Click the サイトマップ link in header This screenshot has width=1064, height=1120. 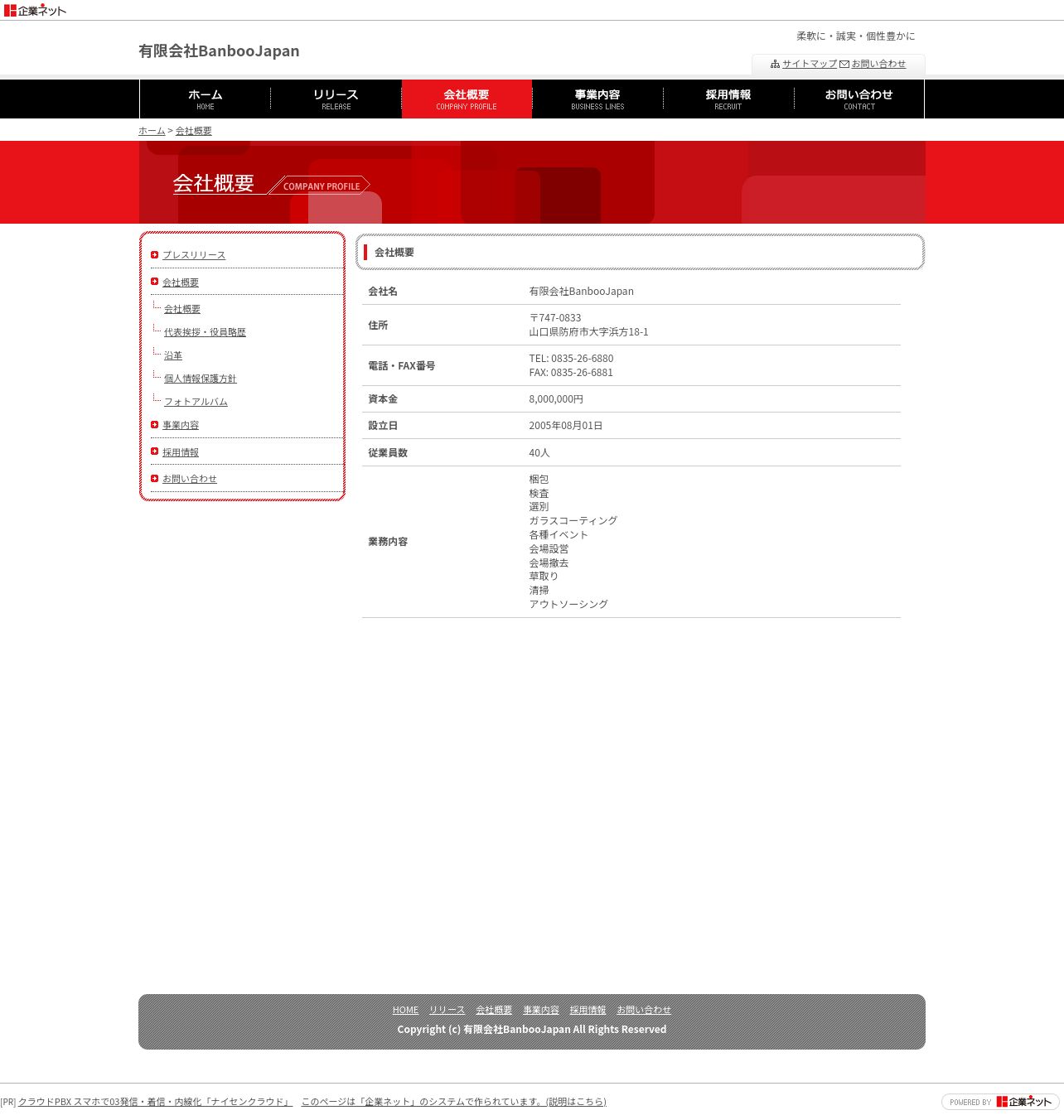point(810,64)
